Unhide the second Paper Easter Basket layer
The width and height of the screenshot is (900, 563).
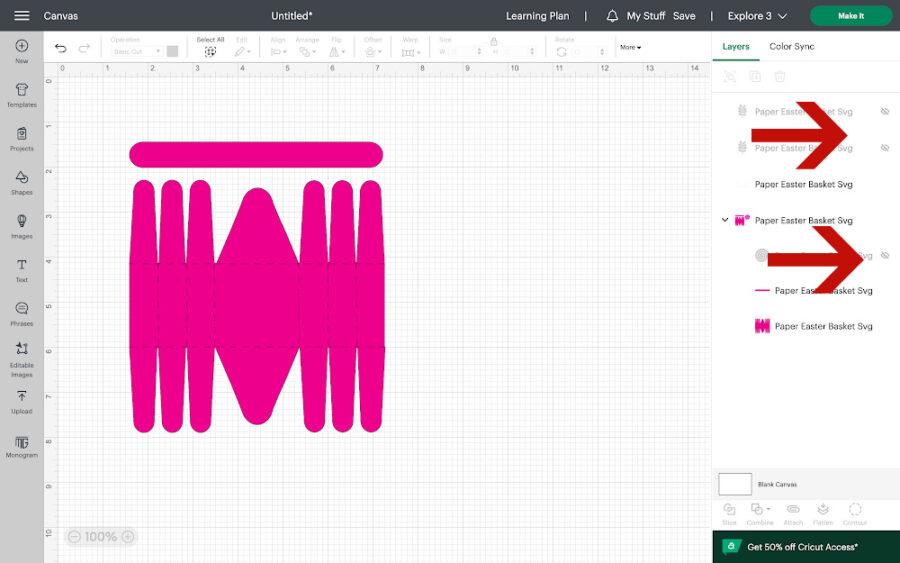point(884,148)
